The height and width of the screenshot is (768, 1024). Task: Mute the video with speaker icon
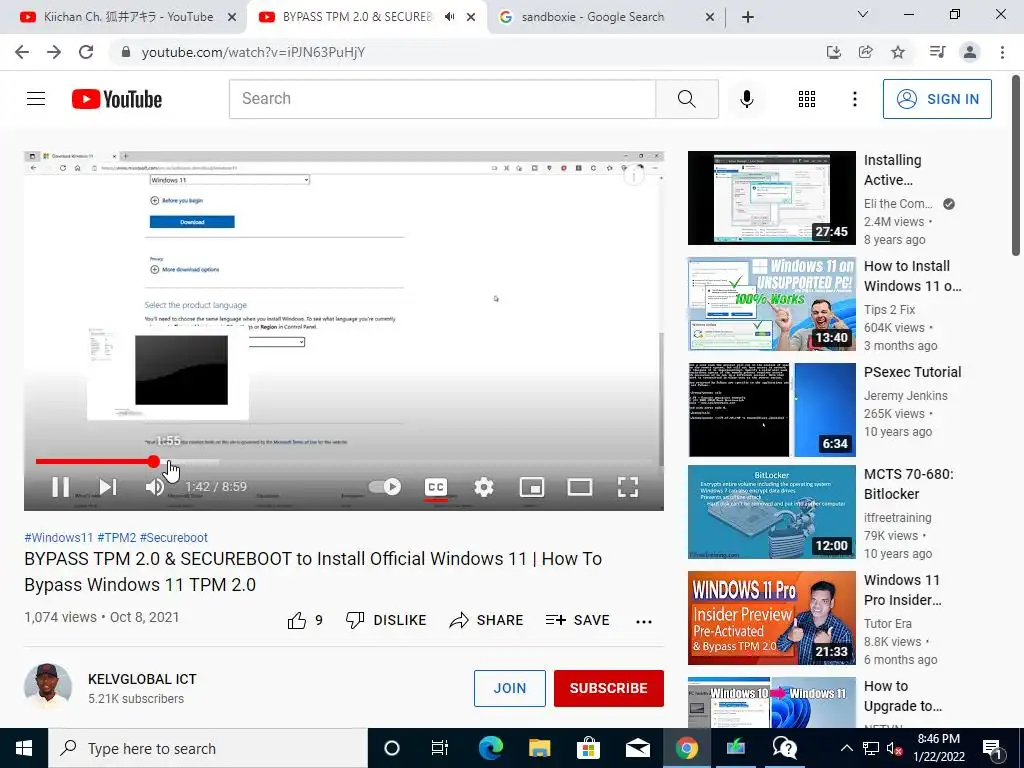click(x=155, y=487)
